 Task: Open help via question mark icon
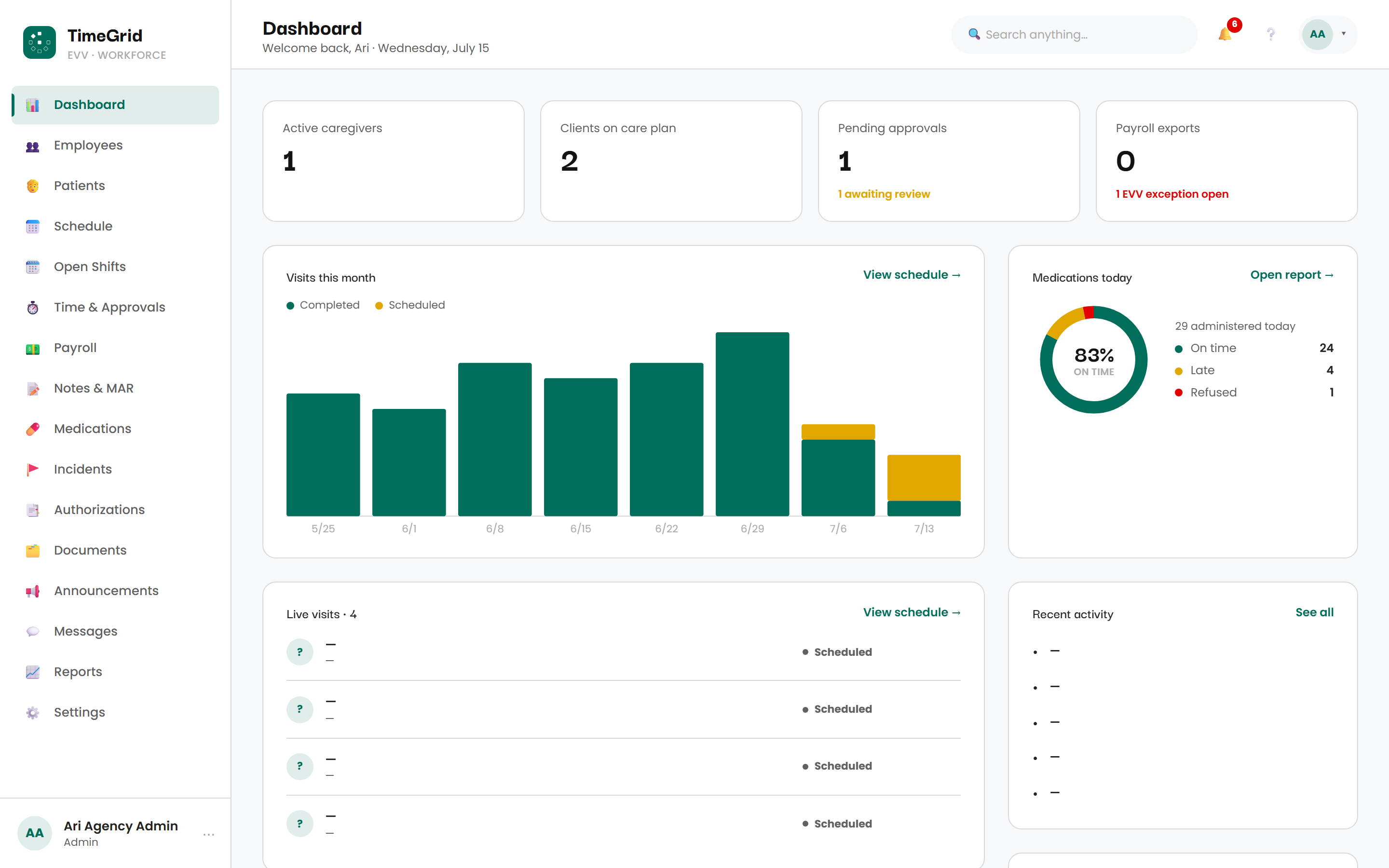click(x=1271, y=34)
